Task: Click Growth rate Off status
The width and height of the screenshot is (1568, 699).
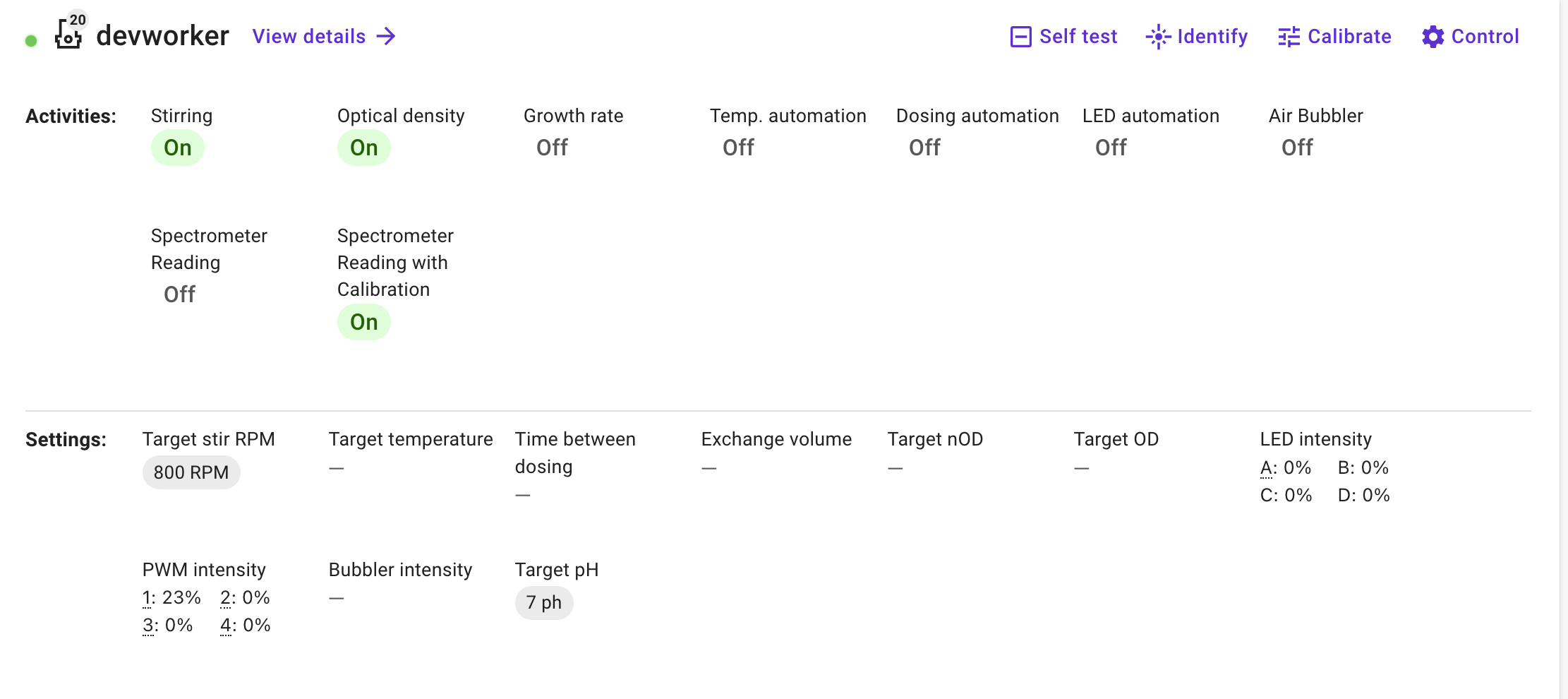Action: (x=552, y=148)
